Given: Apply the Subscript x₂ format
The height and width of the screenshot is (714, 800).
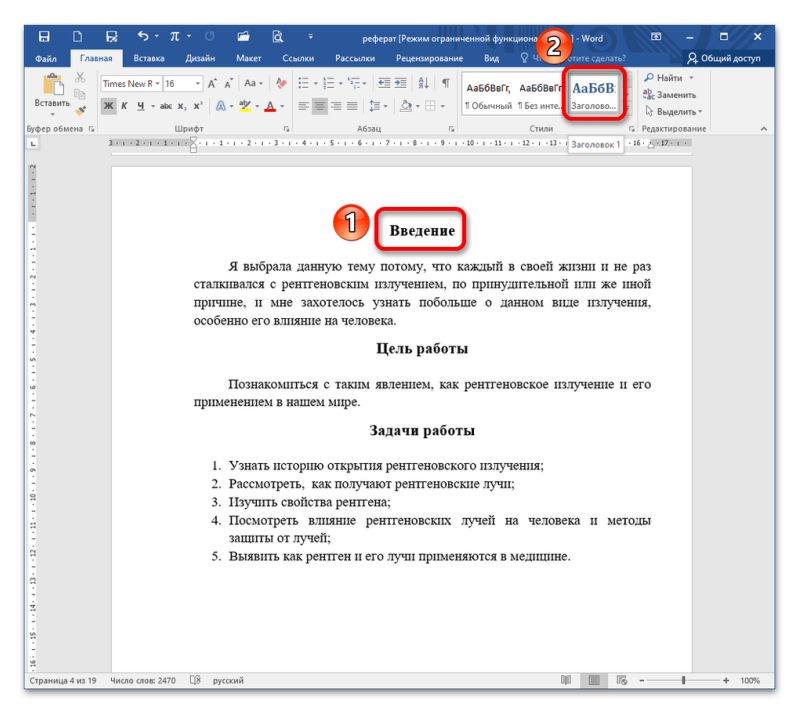Looking at the screenshot, I should point(182,106).
